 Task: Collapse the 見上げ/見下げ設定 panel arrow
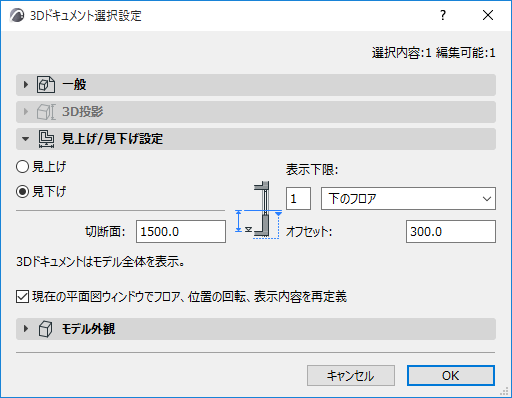click(26, 139)
